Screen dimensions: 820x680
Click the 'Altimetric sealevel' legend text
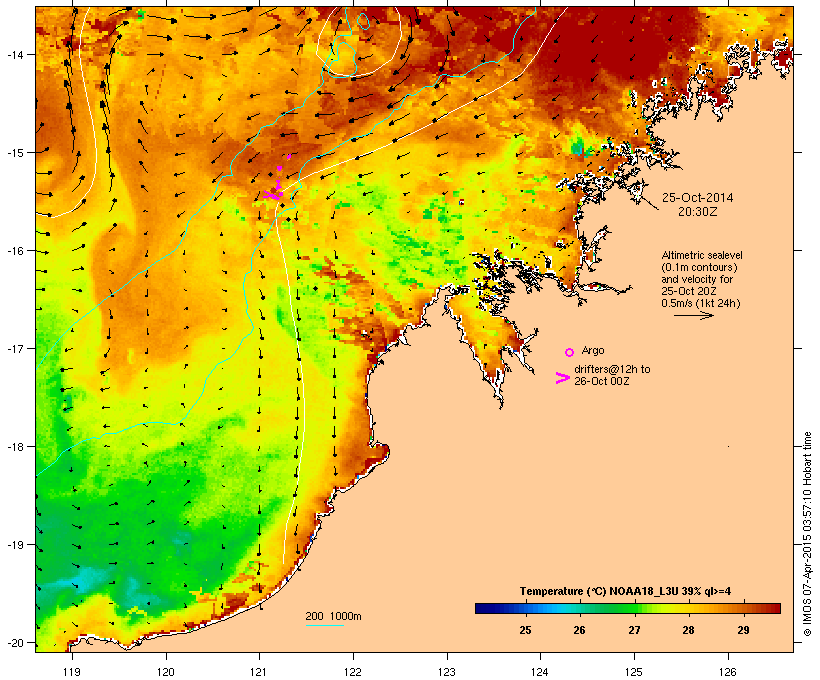click(x=702, y=255)
